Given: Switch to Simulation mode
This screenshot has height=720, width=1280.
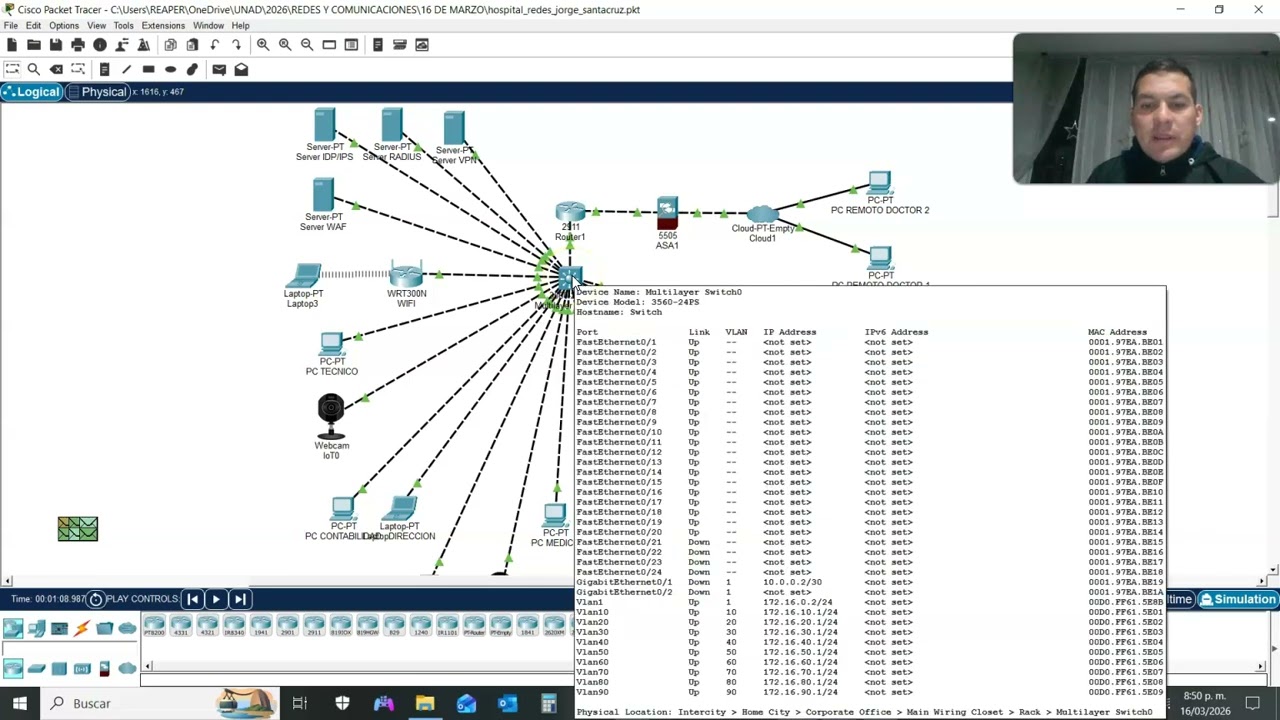Looking at the screenshot, I should click(1238, 599).
